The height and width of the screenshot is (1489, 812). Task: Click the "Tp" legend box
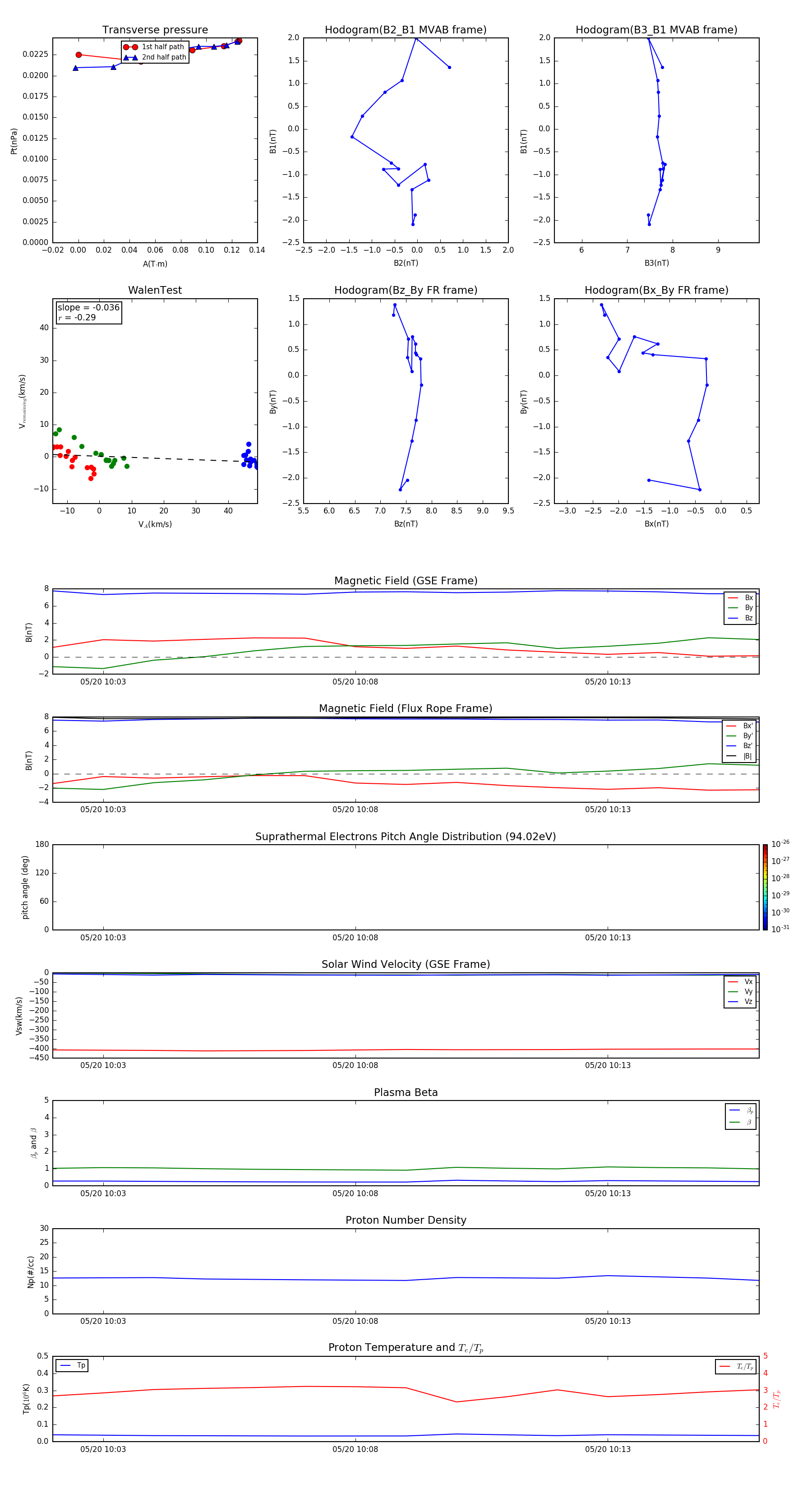coord(72,1365)
